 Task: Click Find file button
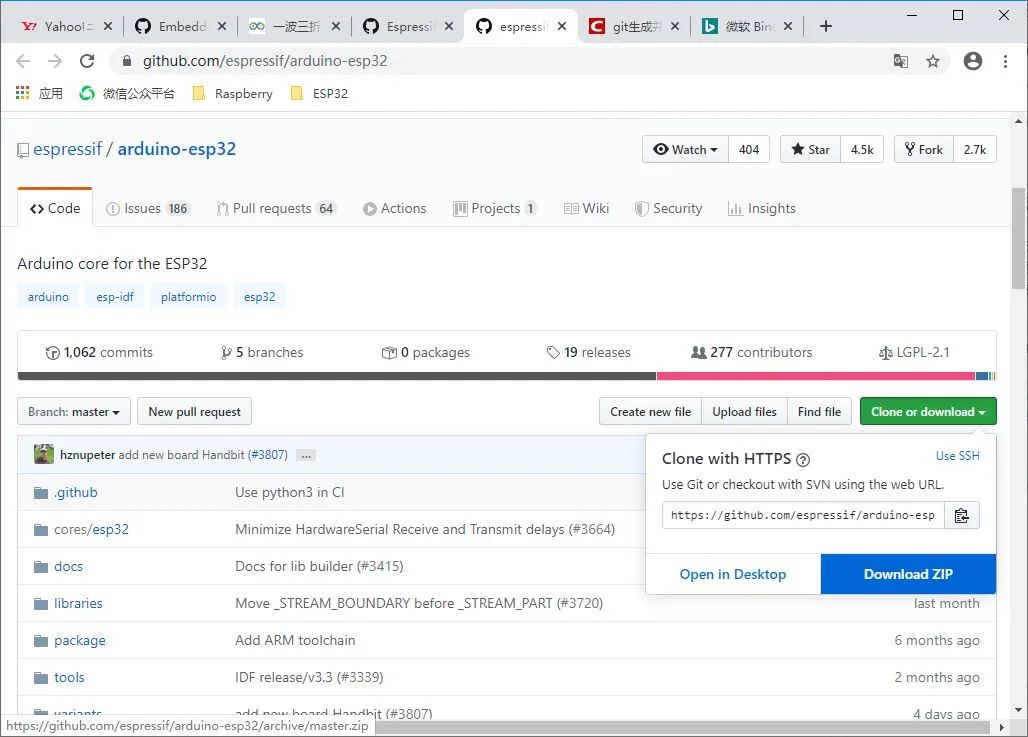tap(820, 412)
